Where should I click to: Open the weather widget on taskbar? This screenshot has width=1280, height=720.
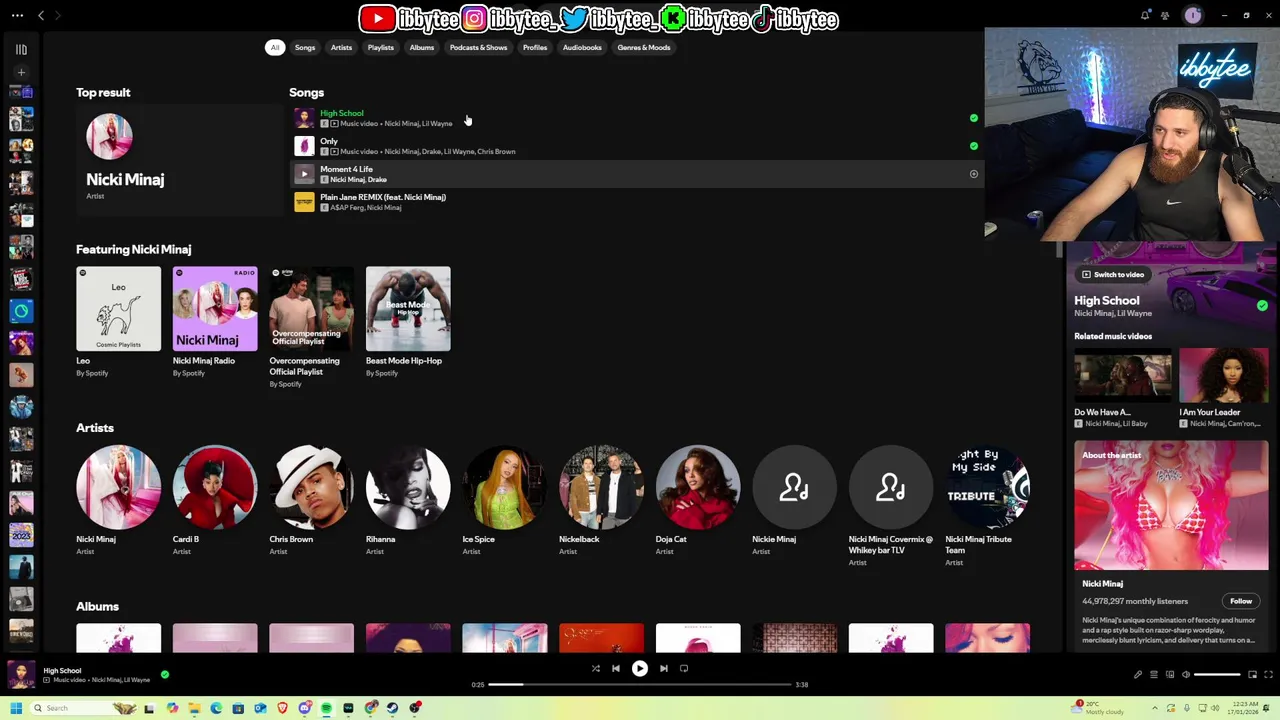[x=1098, y=708]
